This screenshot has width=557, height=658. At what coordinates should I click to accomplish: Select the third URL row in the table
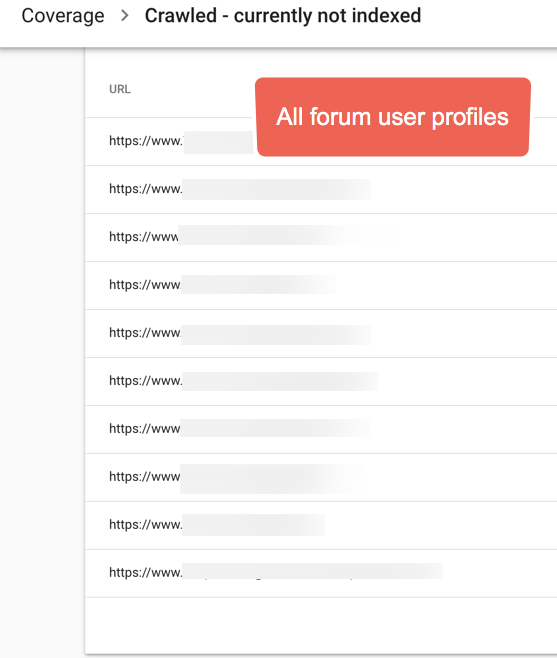click(x=321, y=237)
